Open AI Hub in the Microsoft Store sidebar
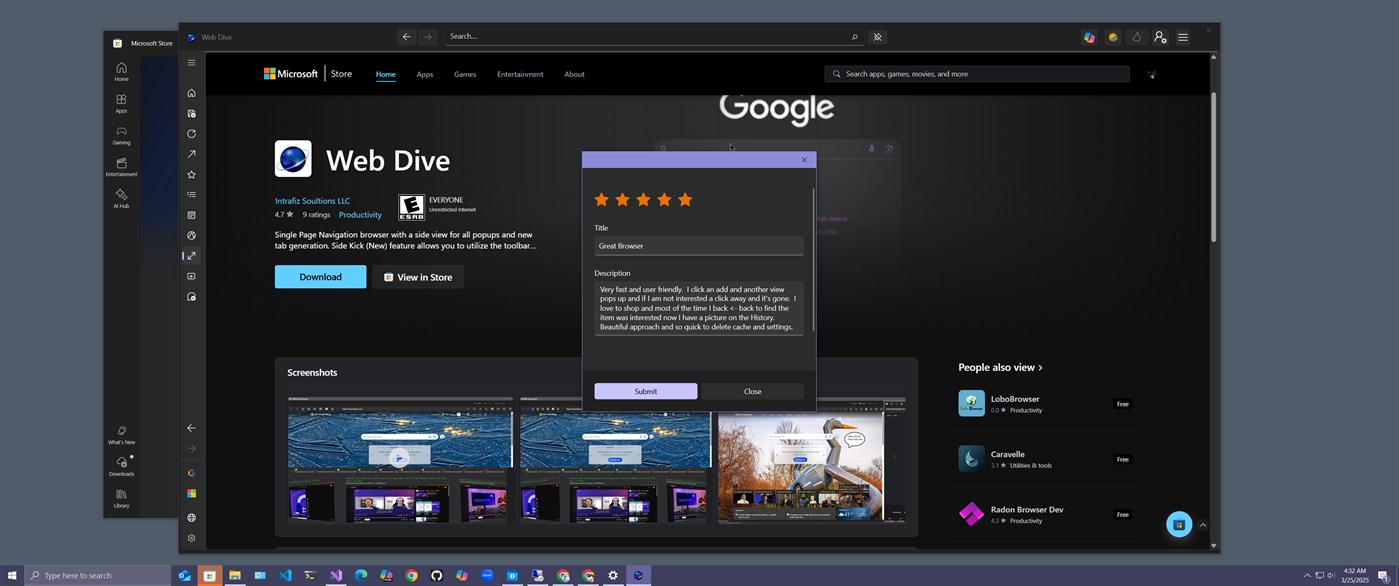Viewport: 1399px width, 586px height. [121, 198]
